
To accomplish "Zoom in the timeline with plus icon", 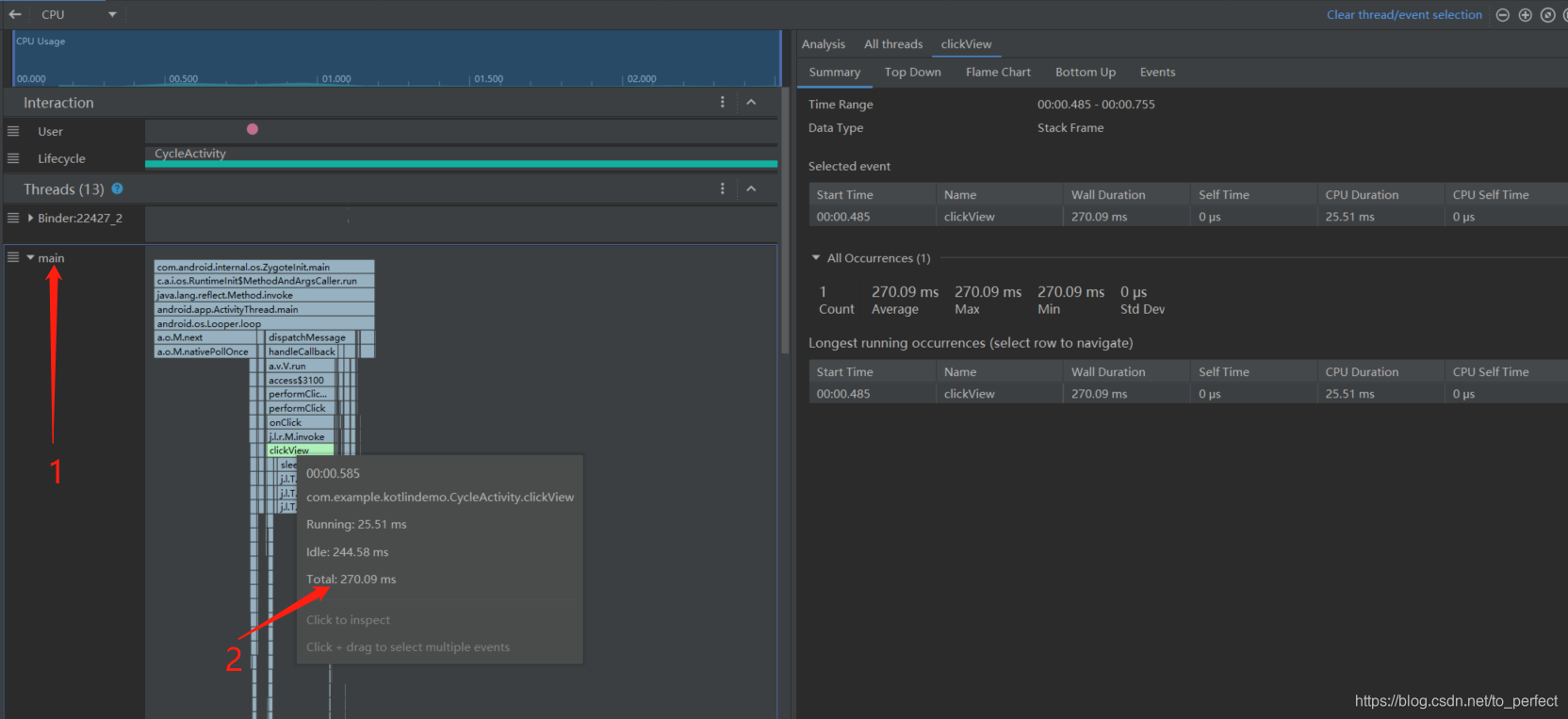I will 1526,14.
